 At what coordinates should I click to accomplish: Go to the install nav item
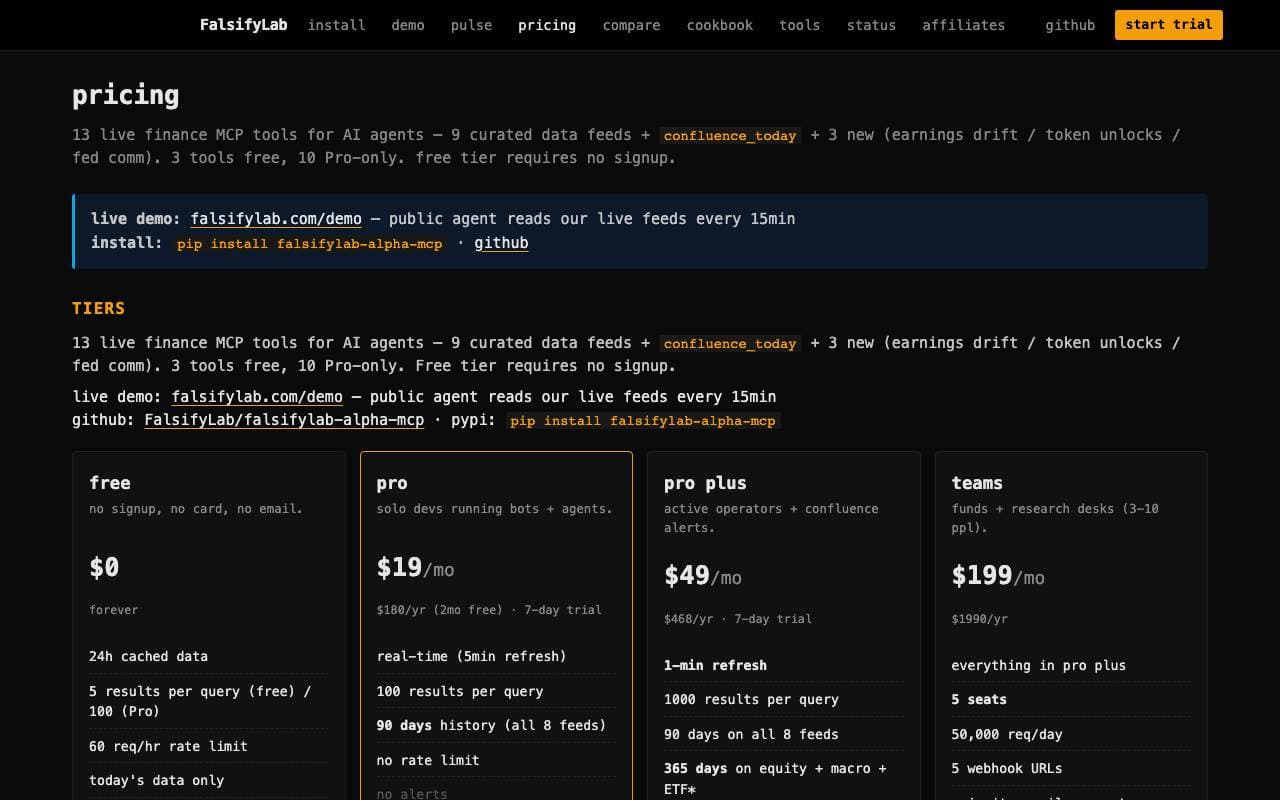(x=336, y=25)
